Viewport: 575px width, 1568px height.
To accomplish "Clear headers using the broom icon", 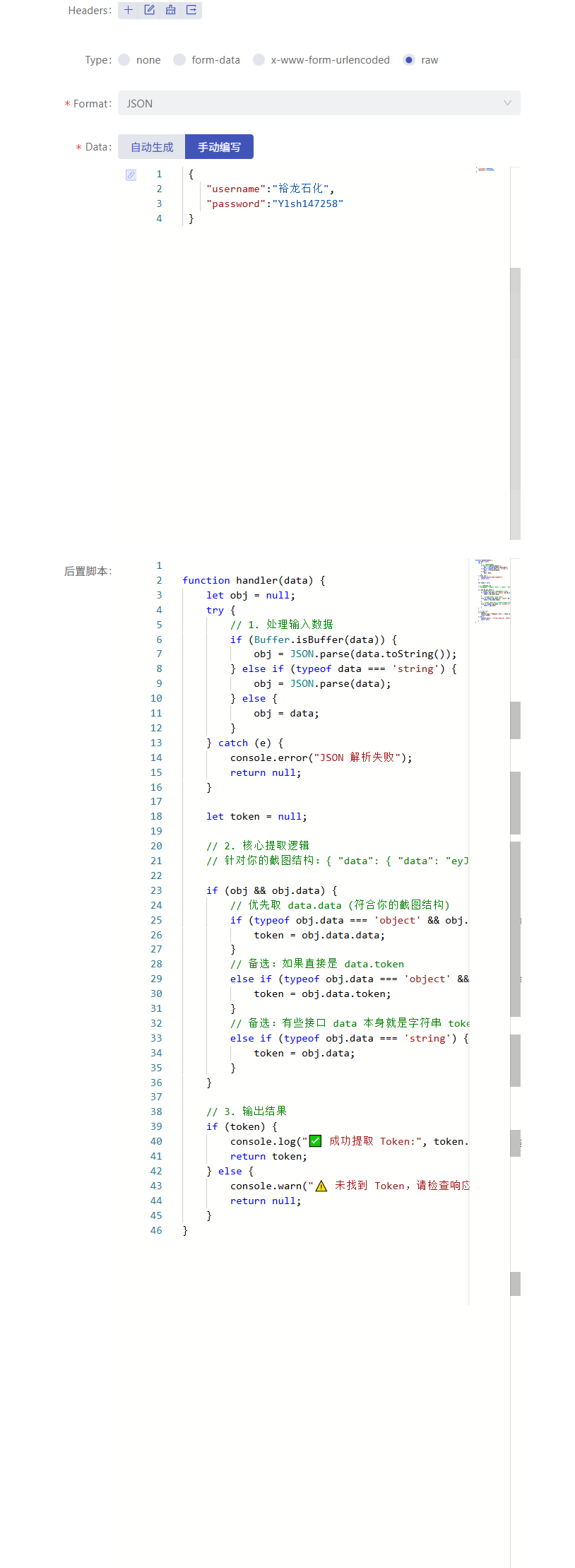I will 170,10.
